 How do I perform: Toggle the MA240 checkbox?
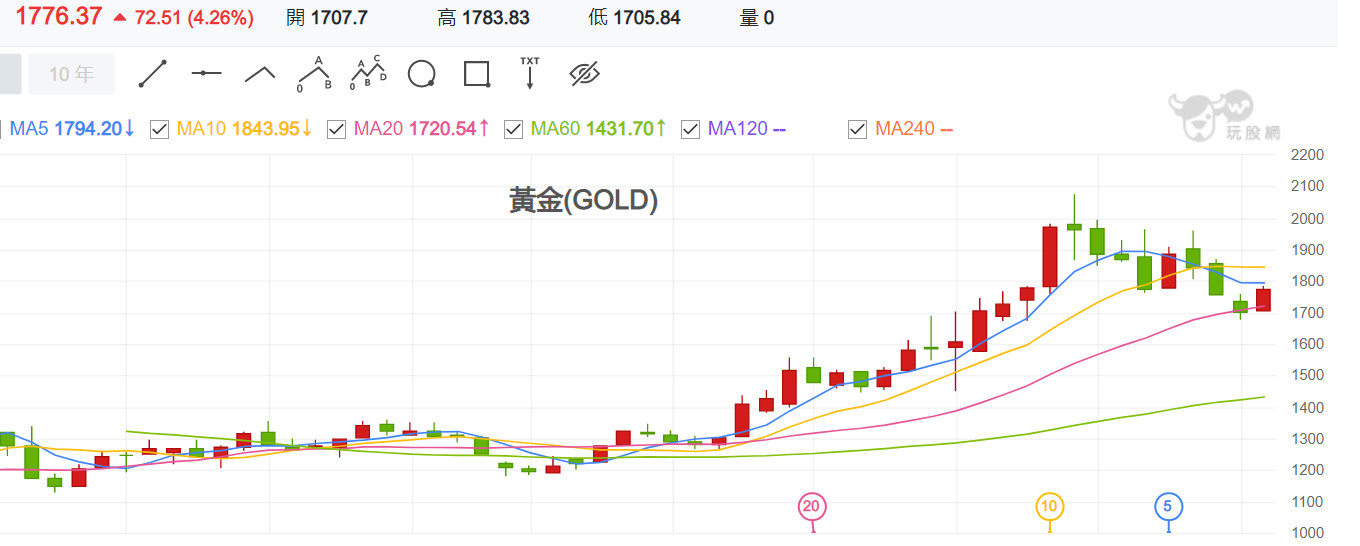coord(857,129)
